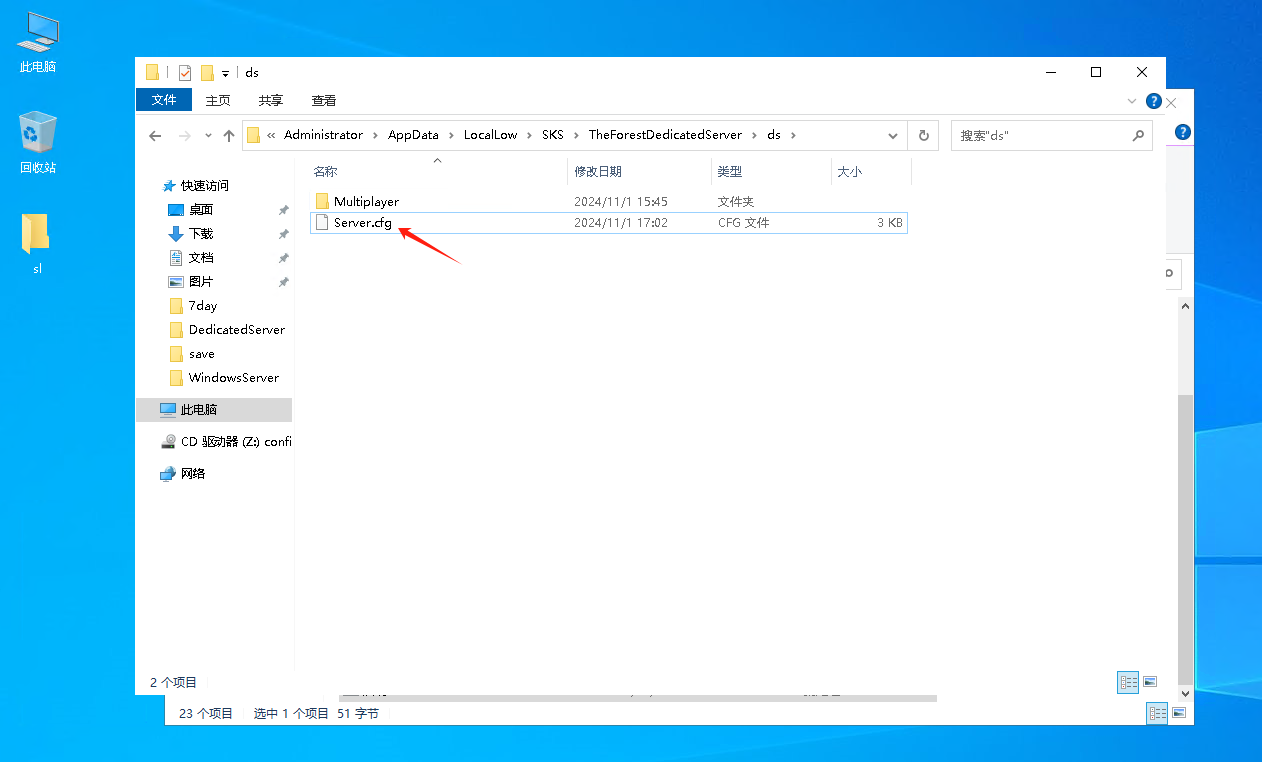Click the forward navigation arrow
The image size is (1262, 763).
(x=184, y=135)
